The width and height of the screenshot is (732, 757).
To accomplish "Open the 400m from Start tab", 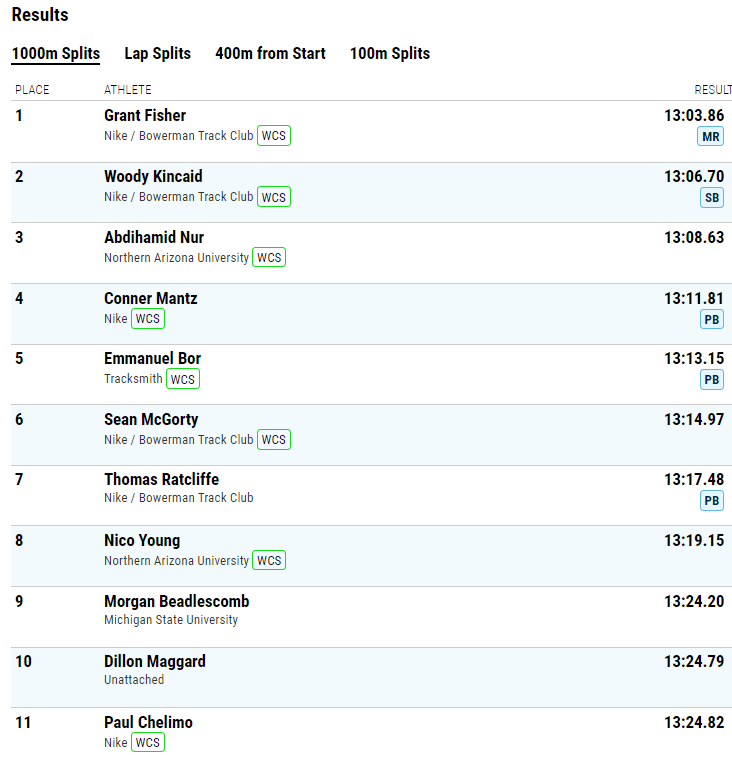I will (270, 54).
